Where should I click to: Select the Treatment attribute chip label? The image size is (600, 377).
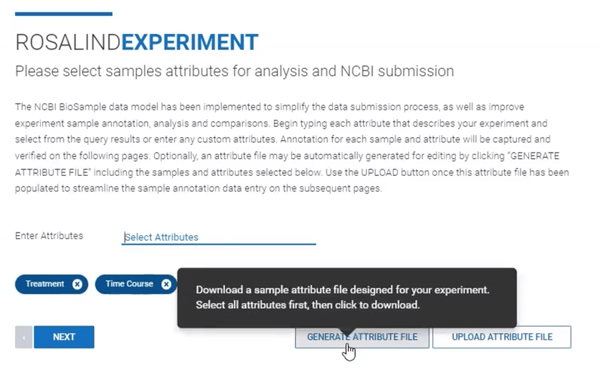click(45, 284)
